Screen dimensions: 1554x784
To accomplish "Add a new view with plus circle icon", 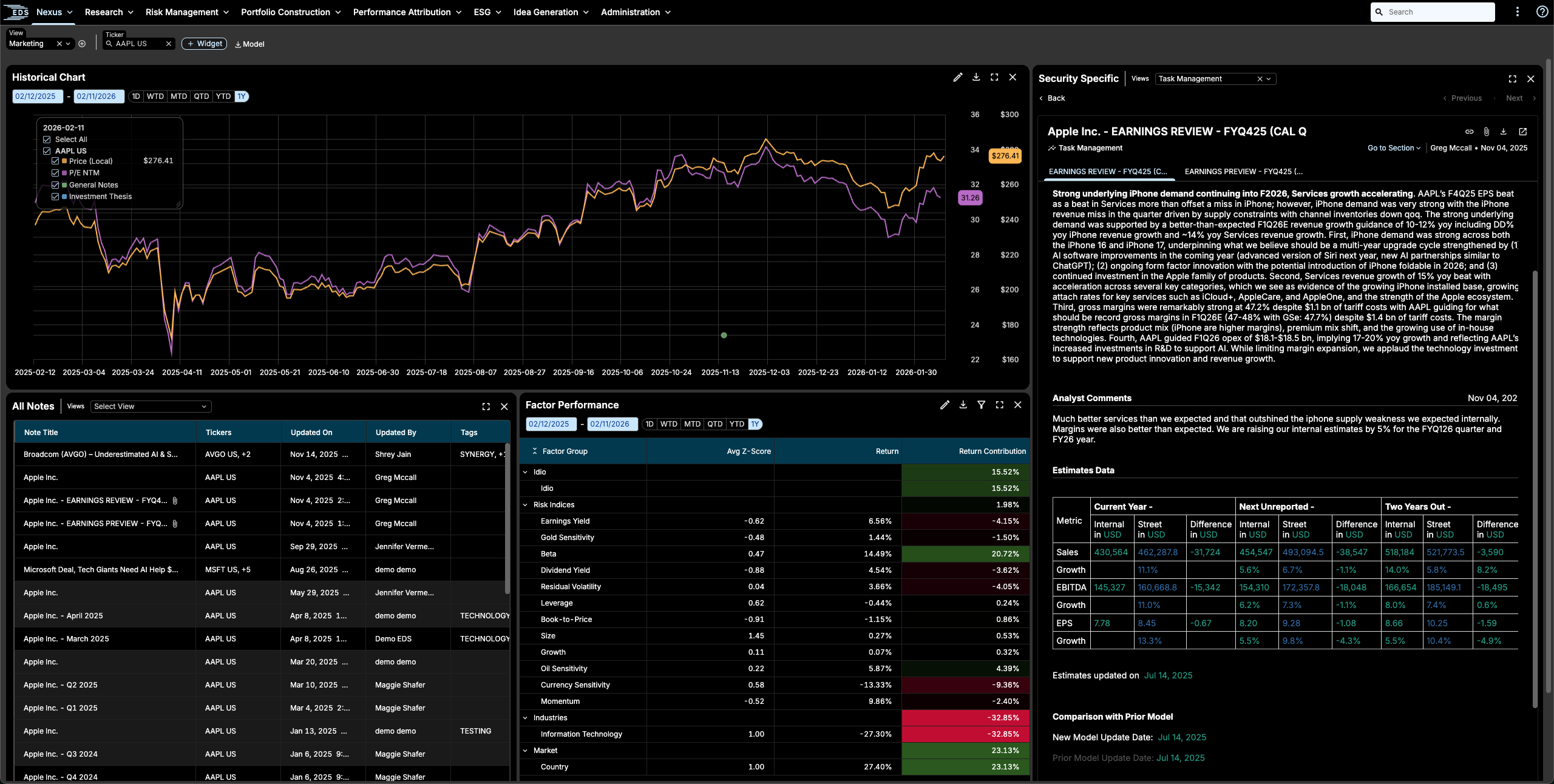I will tap(82, 44).
